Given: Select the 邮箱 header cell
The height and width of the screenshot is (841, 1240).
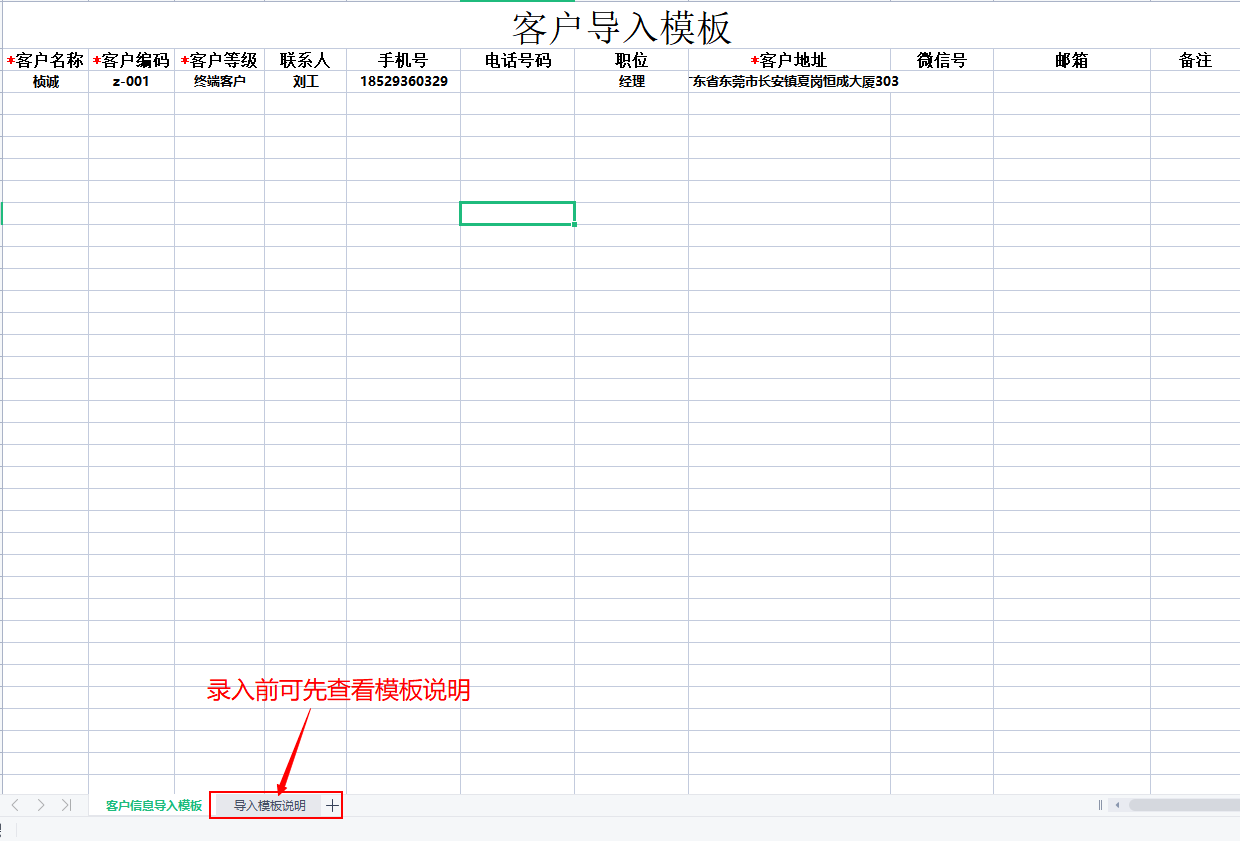Looking at the screenshot, I should pyautogui.click(x=1071, y=60).
